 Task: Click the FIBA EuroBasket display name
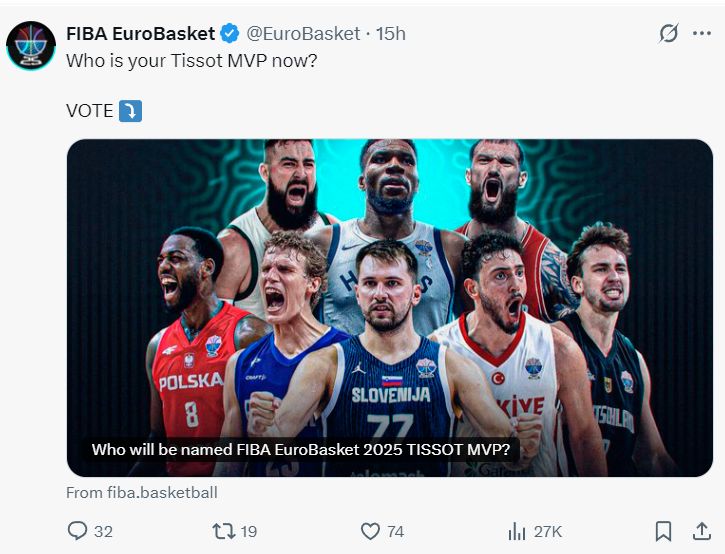140,34
